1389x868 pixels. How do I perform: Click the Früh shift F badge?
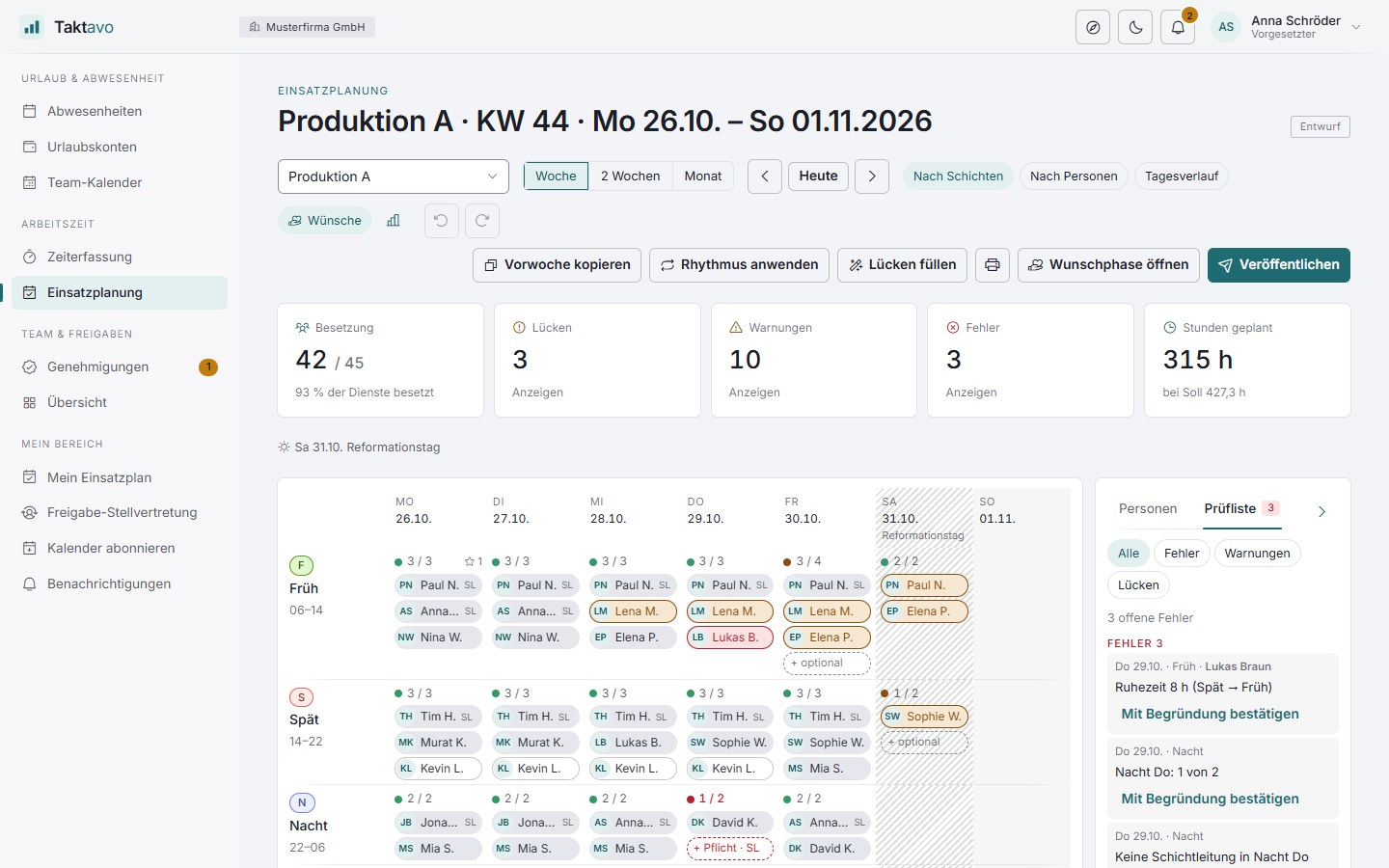pyautogui.click(x=301, y=565)
